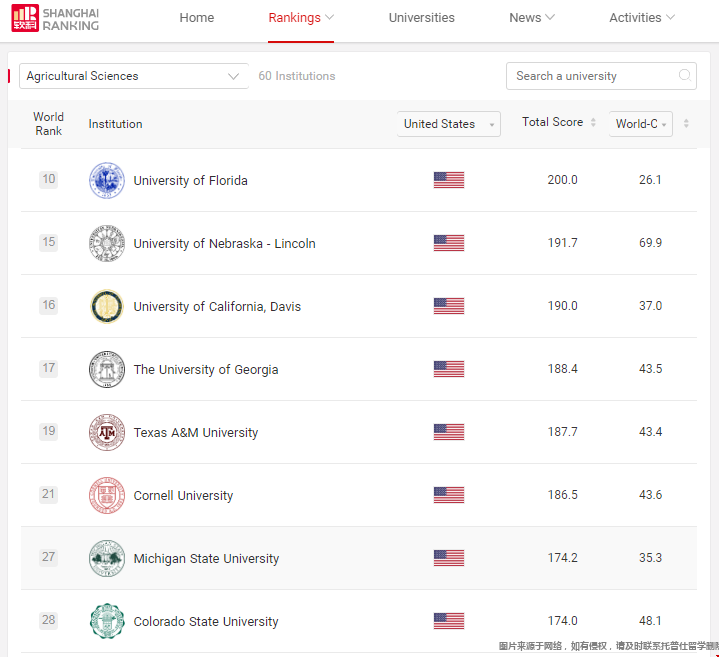
Task: Click US flag in Cornell University row
Action: [449, 495]
